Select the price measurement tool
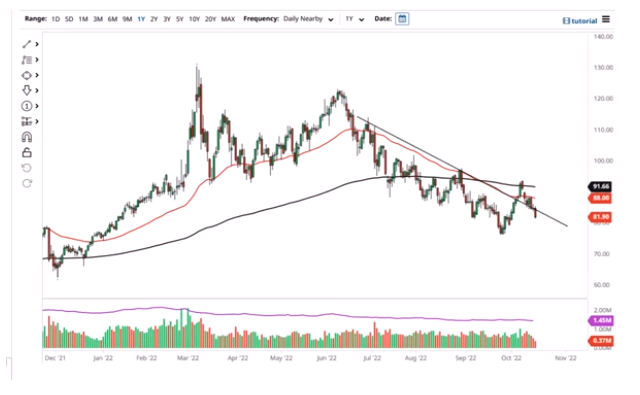 [27, 122]
